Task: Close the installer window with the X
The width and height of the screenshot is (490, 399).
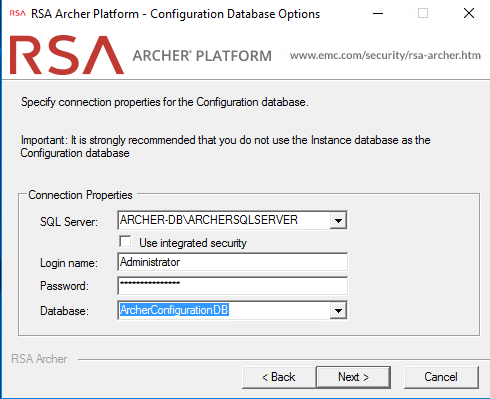Action: click(469, 13)
